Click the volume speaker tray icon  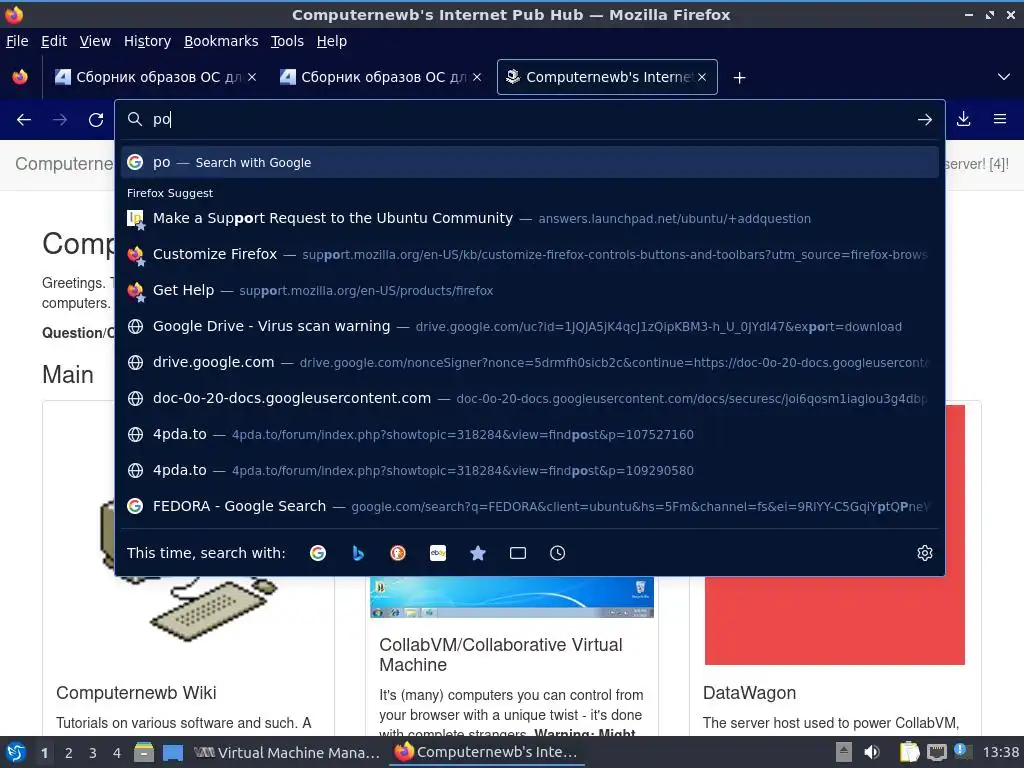pos(872,752)
